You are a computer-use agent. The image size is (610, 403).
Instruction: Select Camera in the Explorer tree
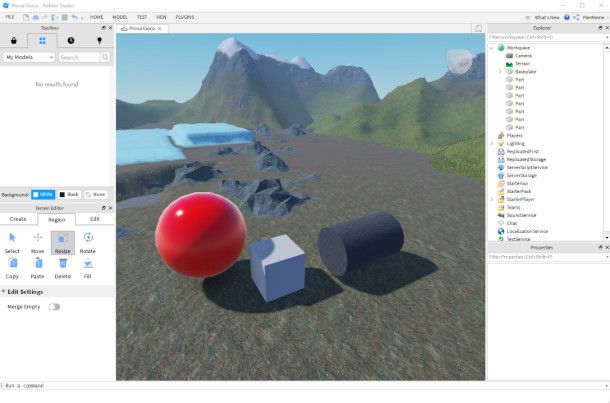point(523,56)
